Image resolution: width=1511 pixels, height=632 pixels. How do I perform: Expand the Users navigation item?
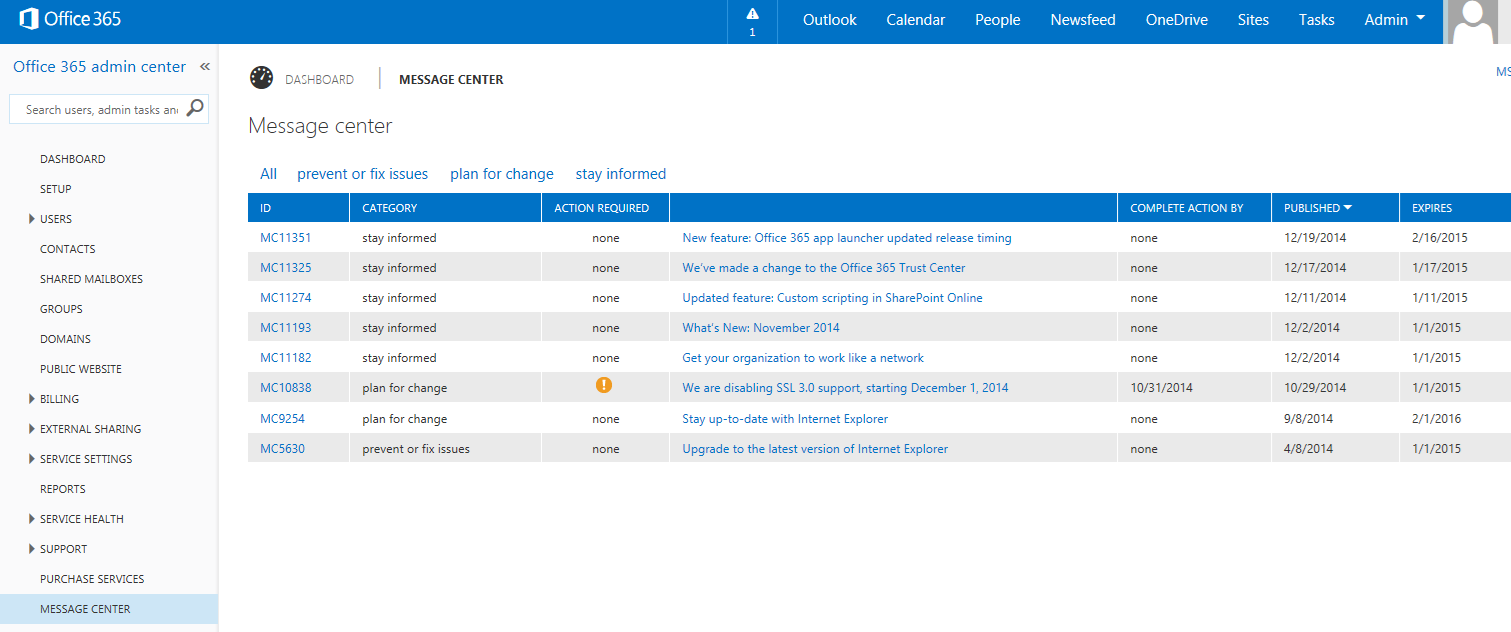[x=32, y=219]
